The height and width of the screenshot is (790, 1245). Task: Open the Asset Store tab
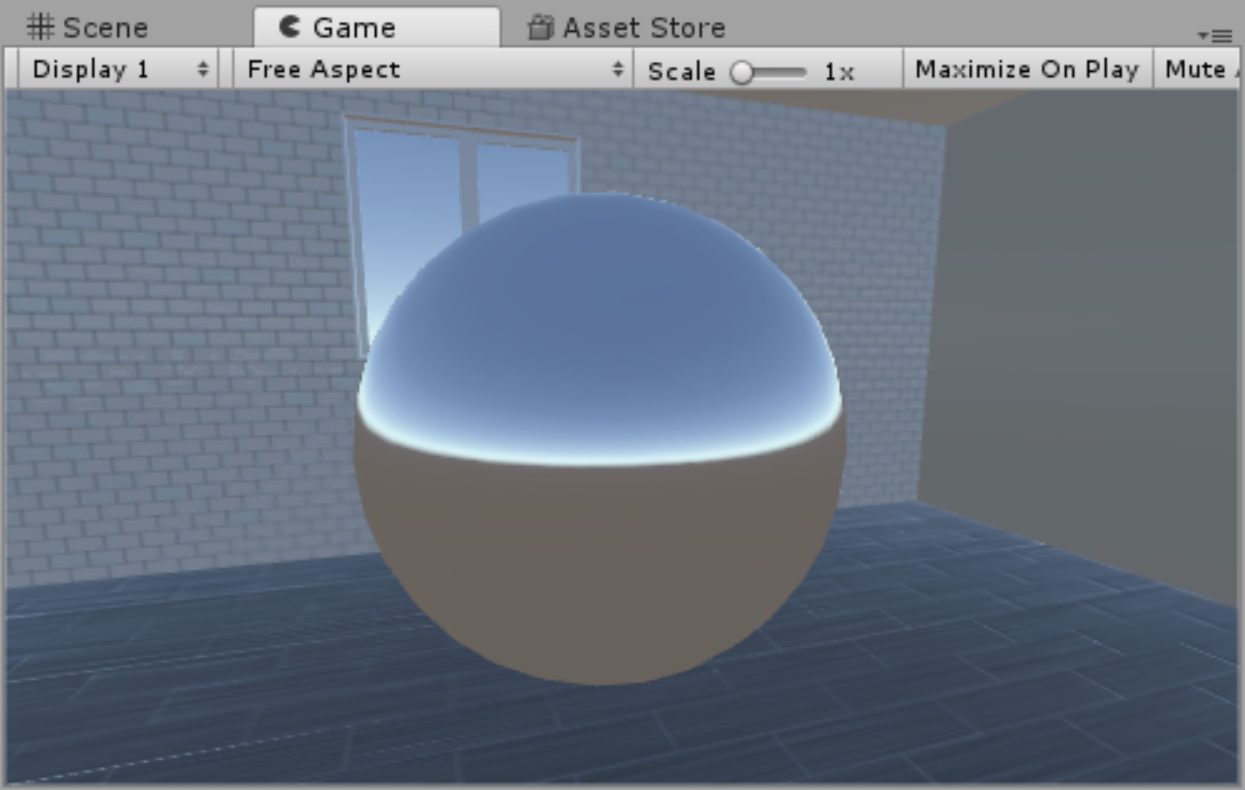tap(626, 27)
